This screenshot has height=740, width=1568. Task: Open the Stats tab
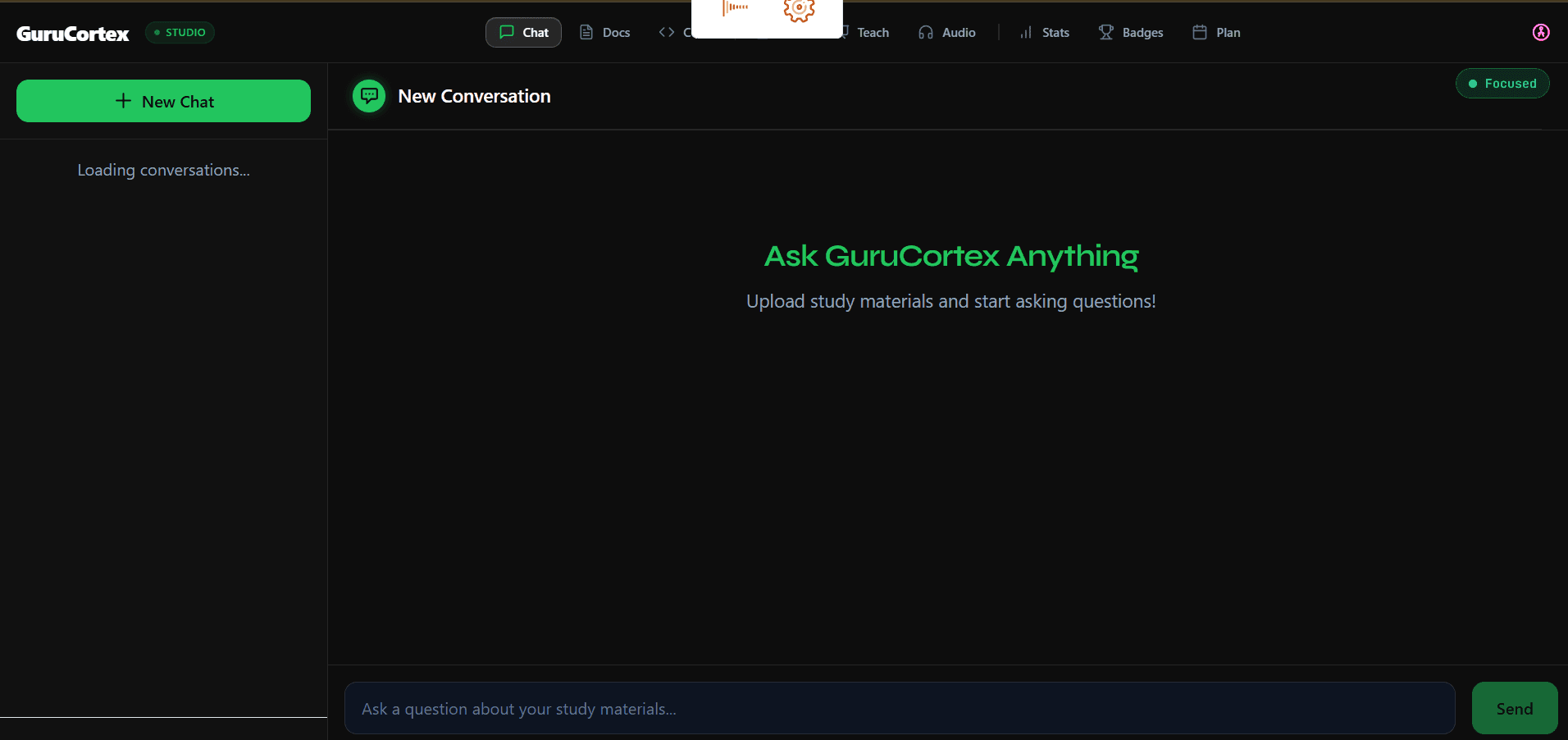click(1045, 33)
